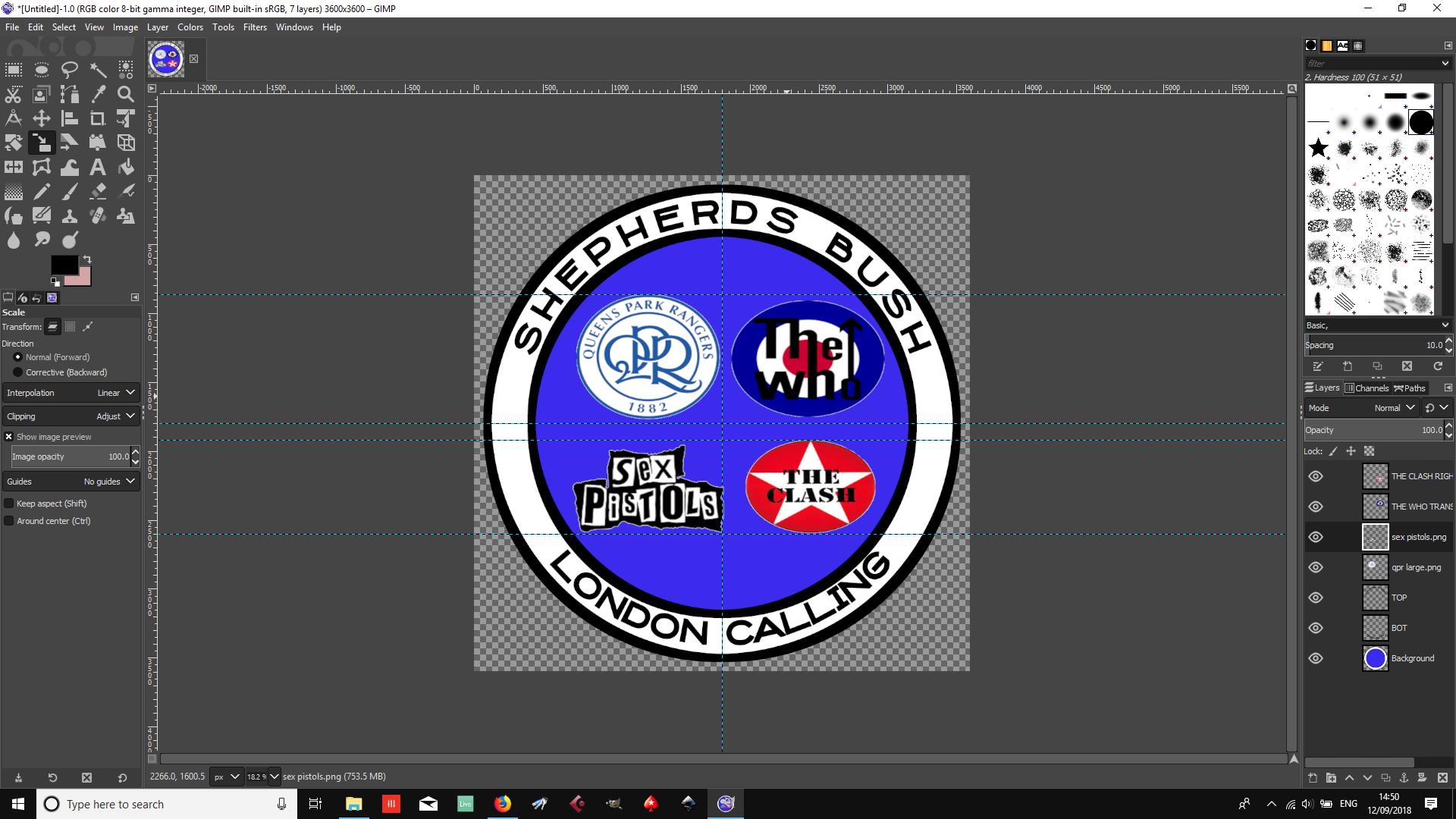Choose the Text tool
Screen dimensions: 1456x819
pyautogui.click(x=98, y=167)
